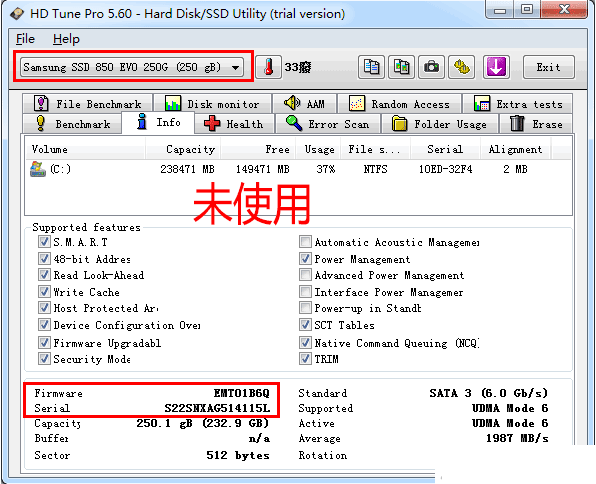Switch to the Benchmark tab

72,124
